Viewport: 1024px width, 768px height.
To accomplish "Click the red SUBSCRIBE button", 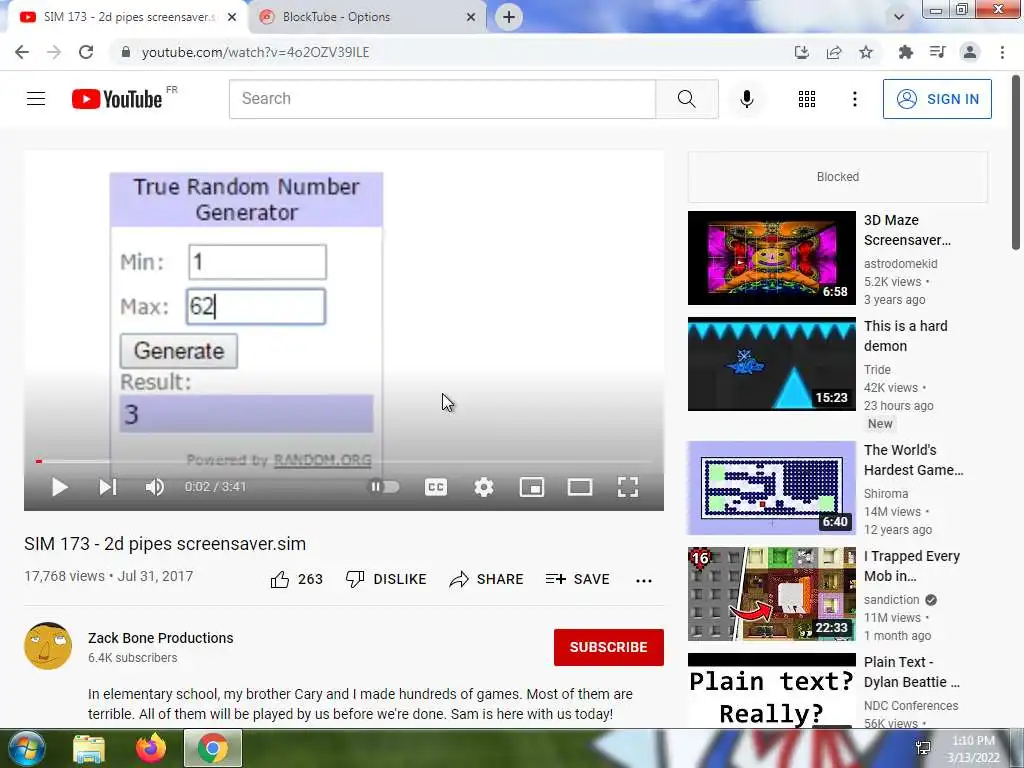I will pos(609,647).
